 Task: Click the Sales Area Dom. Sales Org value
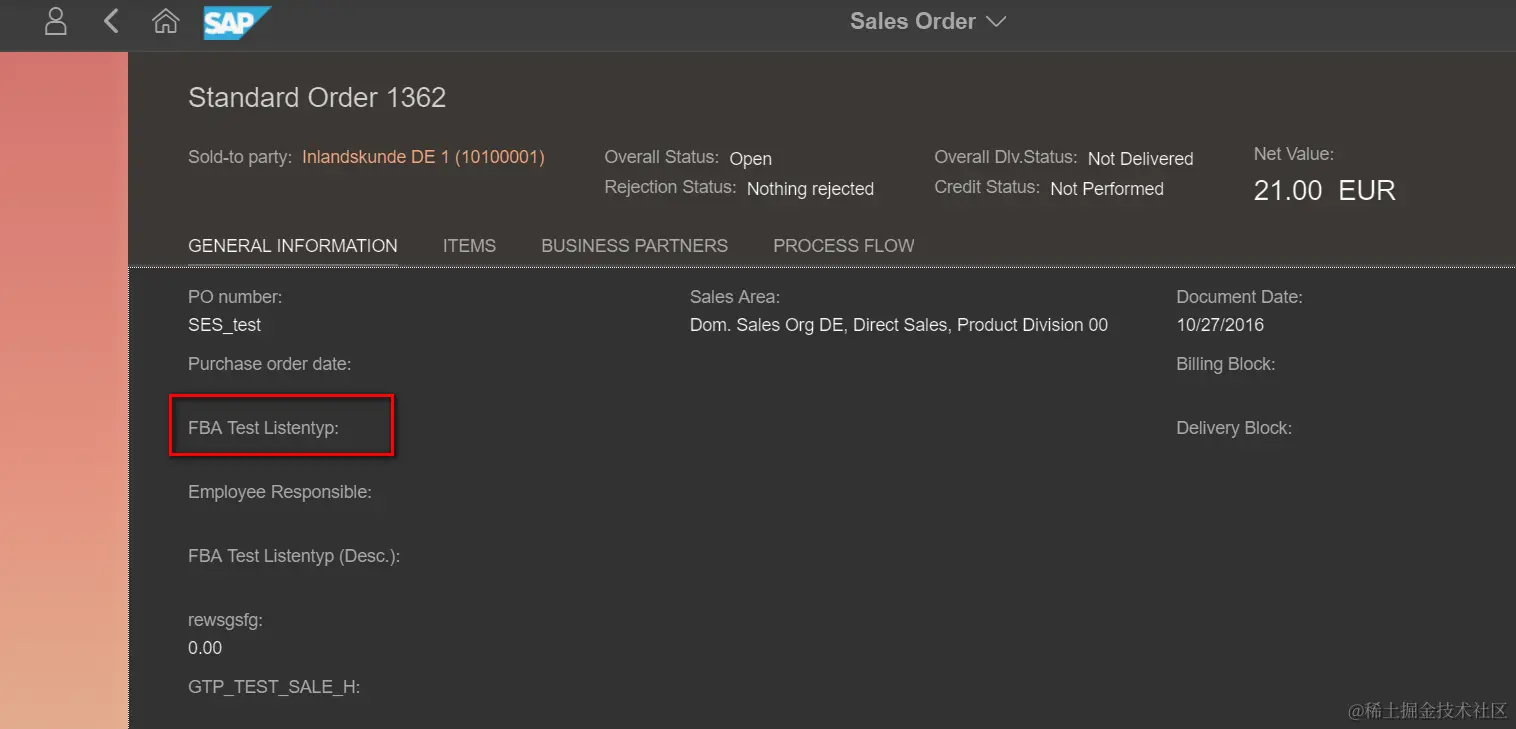(898, 325)
